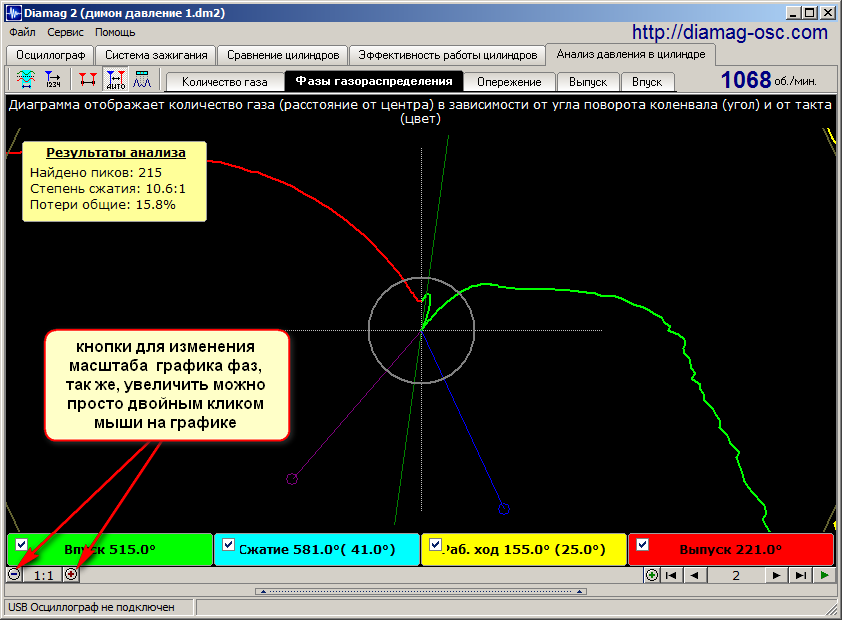The width and height of the screenshot is (842, 620).
Task: Open the Выпуск sub-tab
Action: point(588,82)
